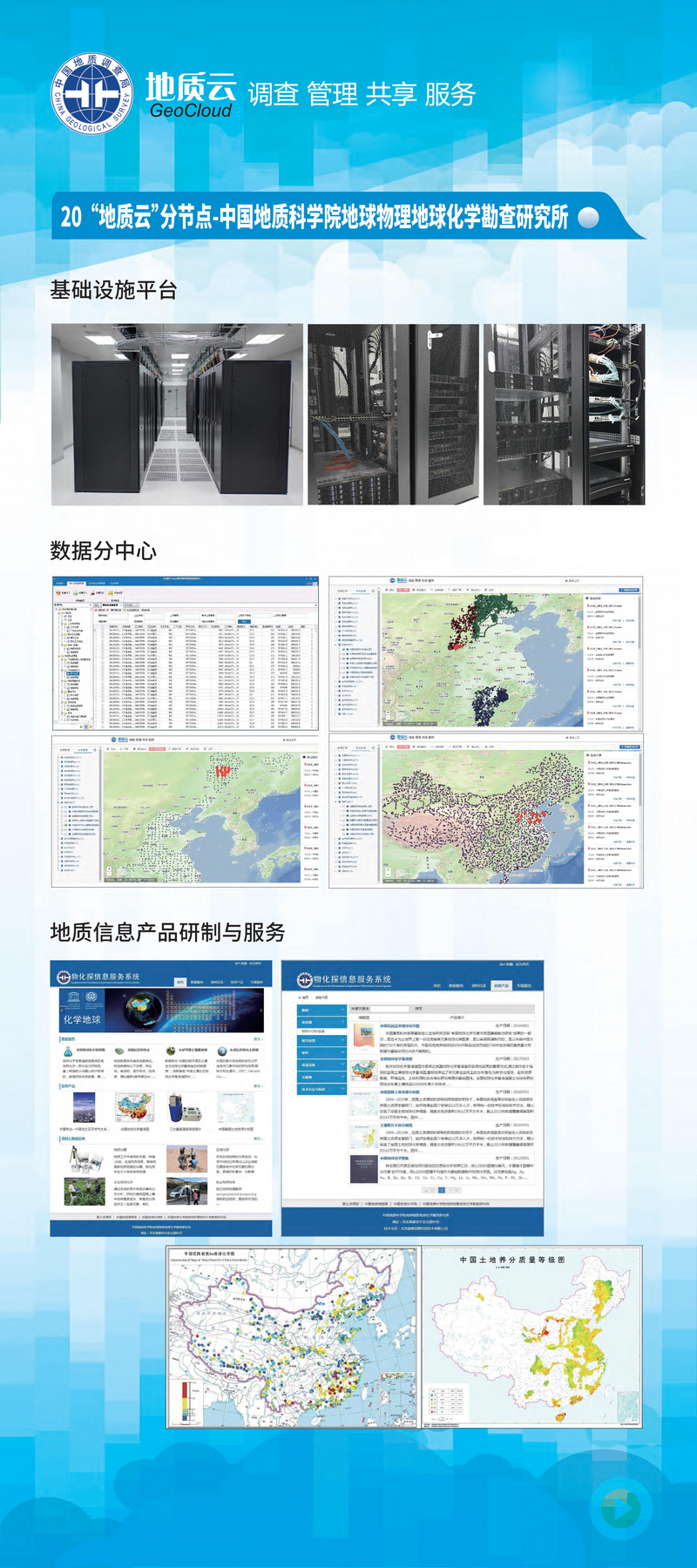This screenshot has width=697, height=1568.
Task: Click the 基础设施平台 heading
Action: click(x=114, y=290)
